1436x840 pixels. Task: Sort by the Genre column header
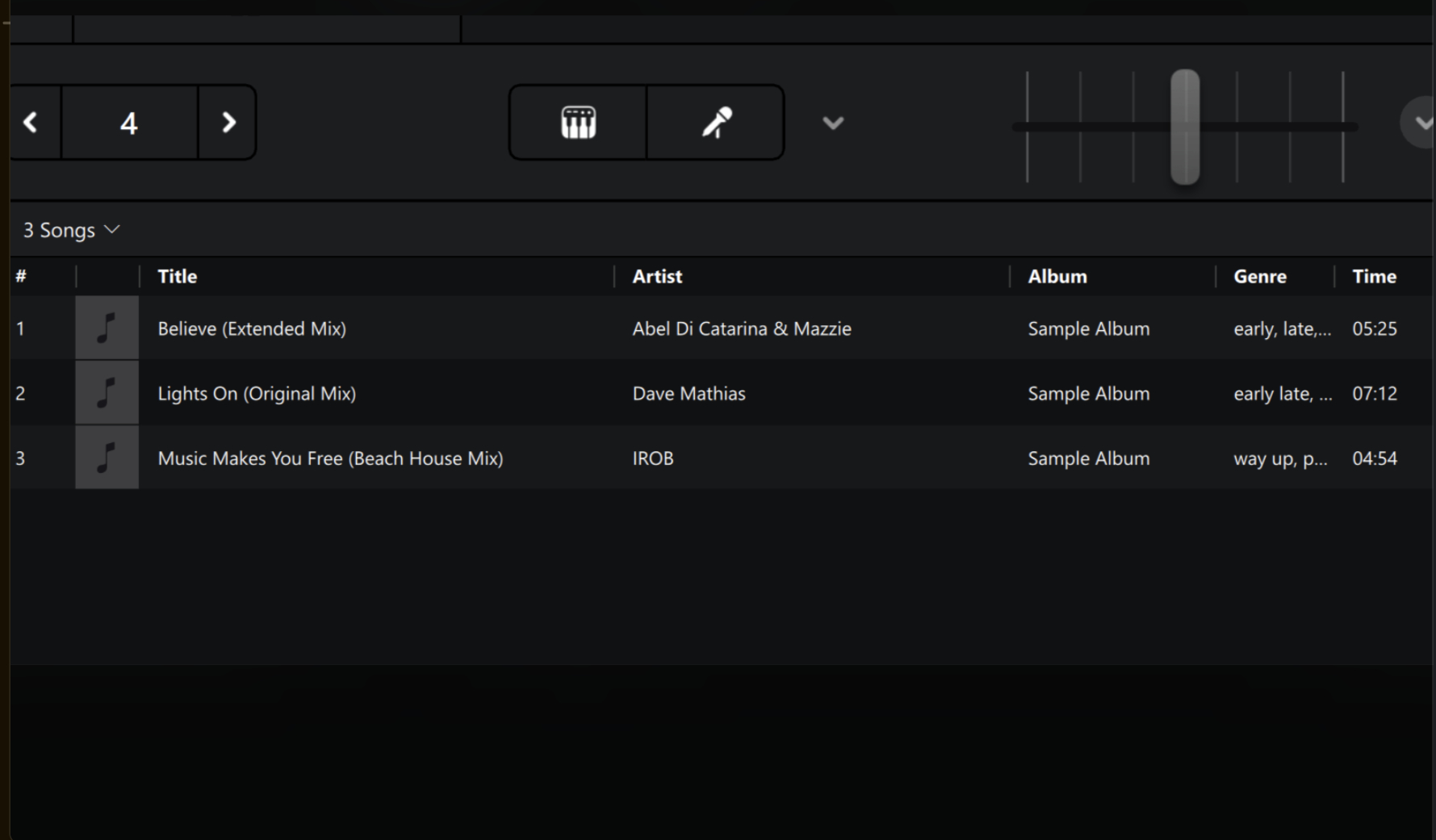pos(1259,277)
